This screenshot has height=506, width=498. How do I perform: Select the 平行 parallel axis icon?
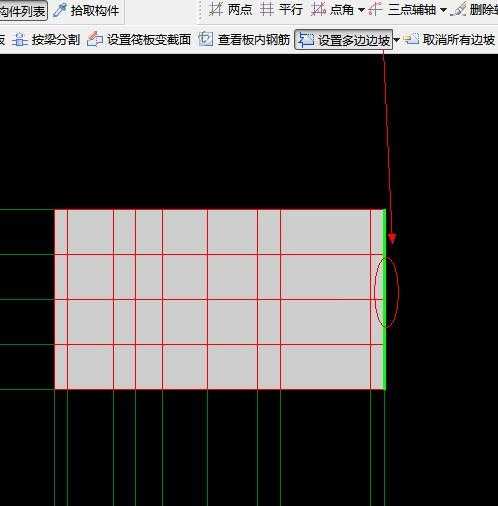267,9
